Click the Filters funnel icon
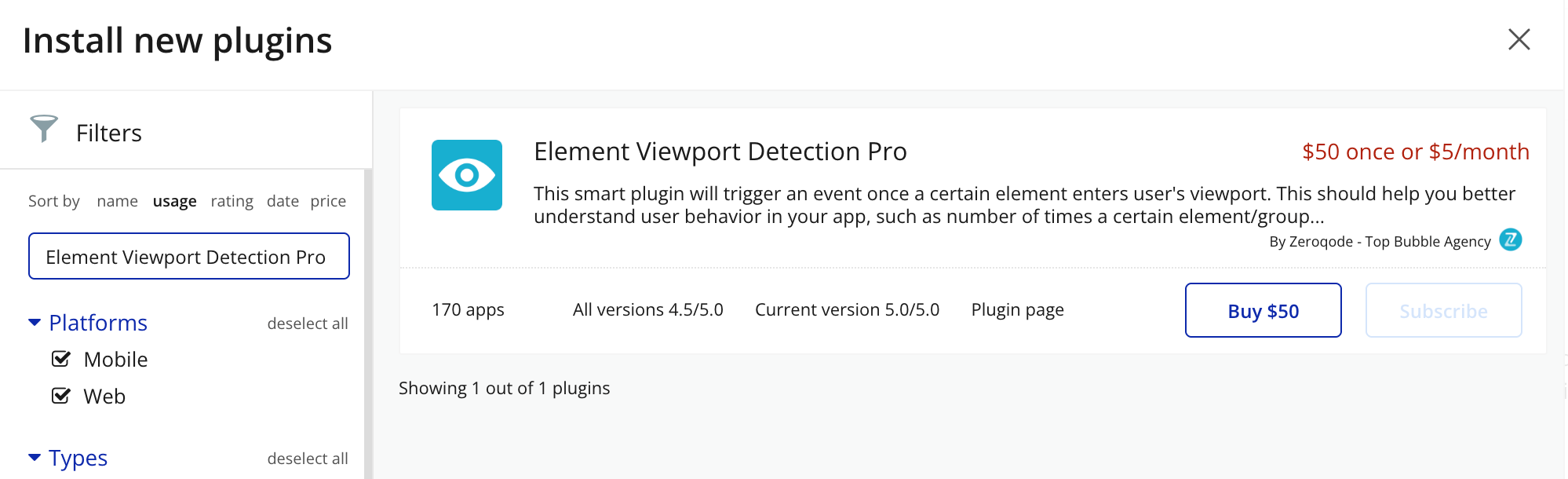Viewport: 1568px width, 479px height. coord(44,129)
